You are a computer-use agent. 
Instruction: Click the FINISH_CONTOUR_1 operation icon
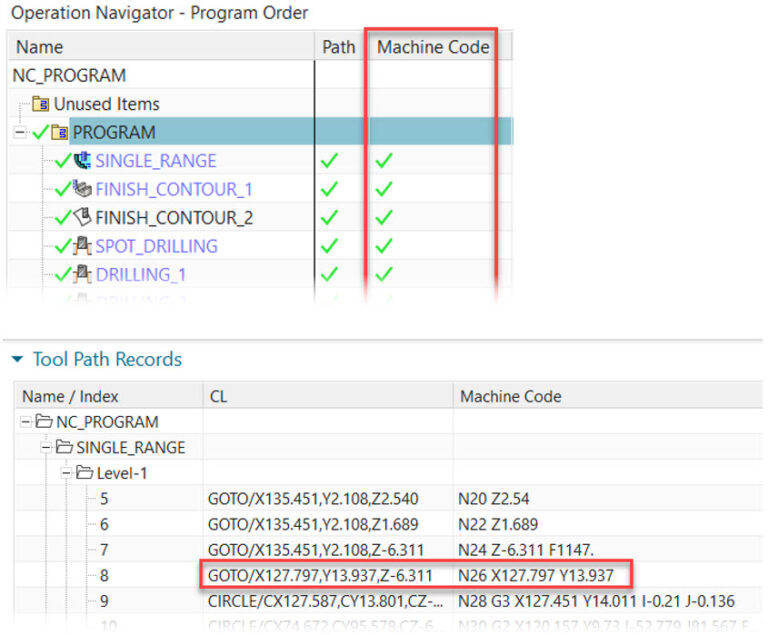pyautogui.click(x=82, y=189)
